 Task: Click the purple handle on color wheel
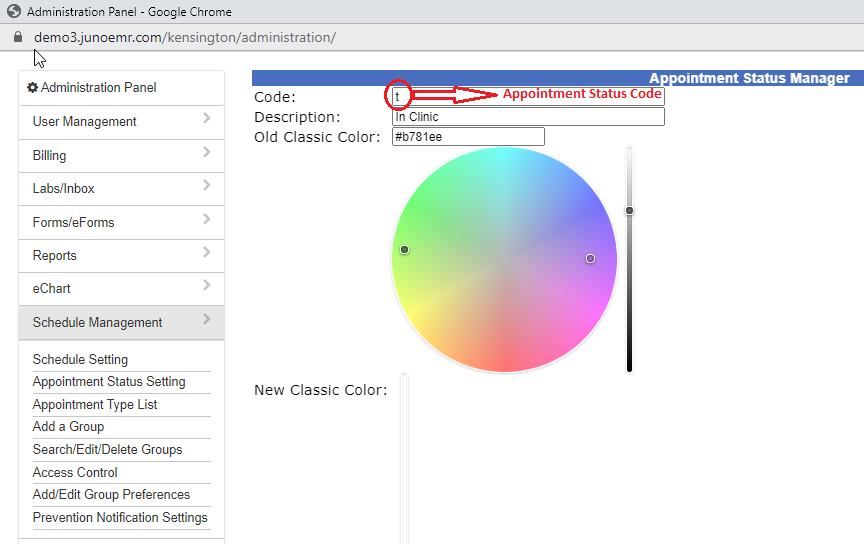click(x=590, y=259)
